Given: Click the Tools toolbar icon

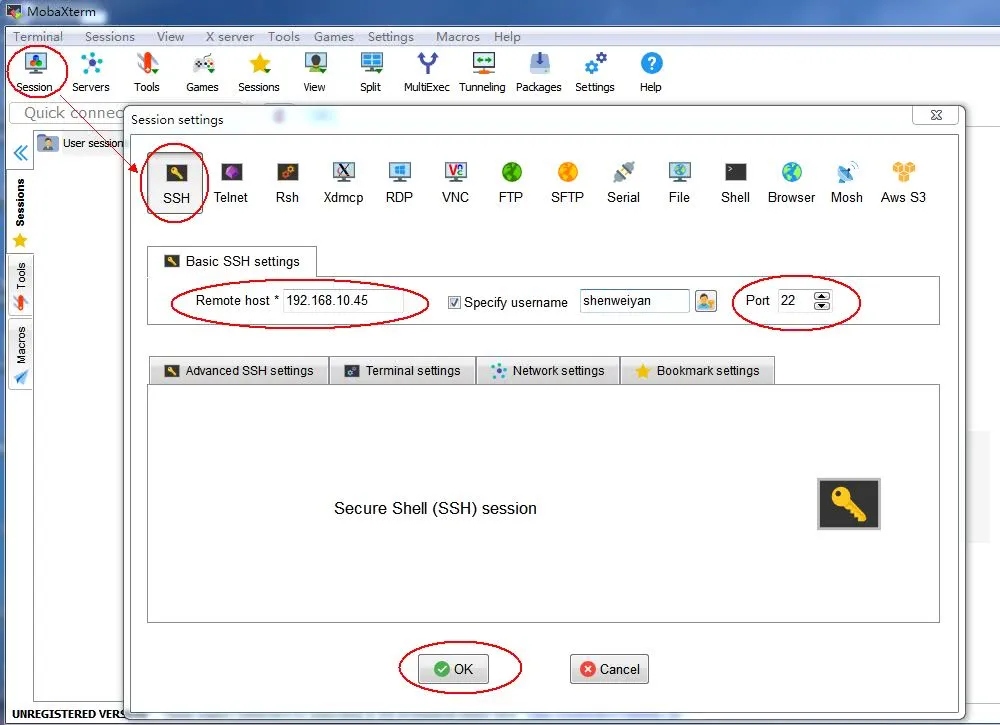Looking at the screenshot, I should [147, 73].
